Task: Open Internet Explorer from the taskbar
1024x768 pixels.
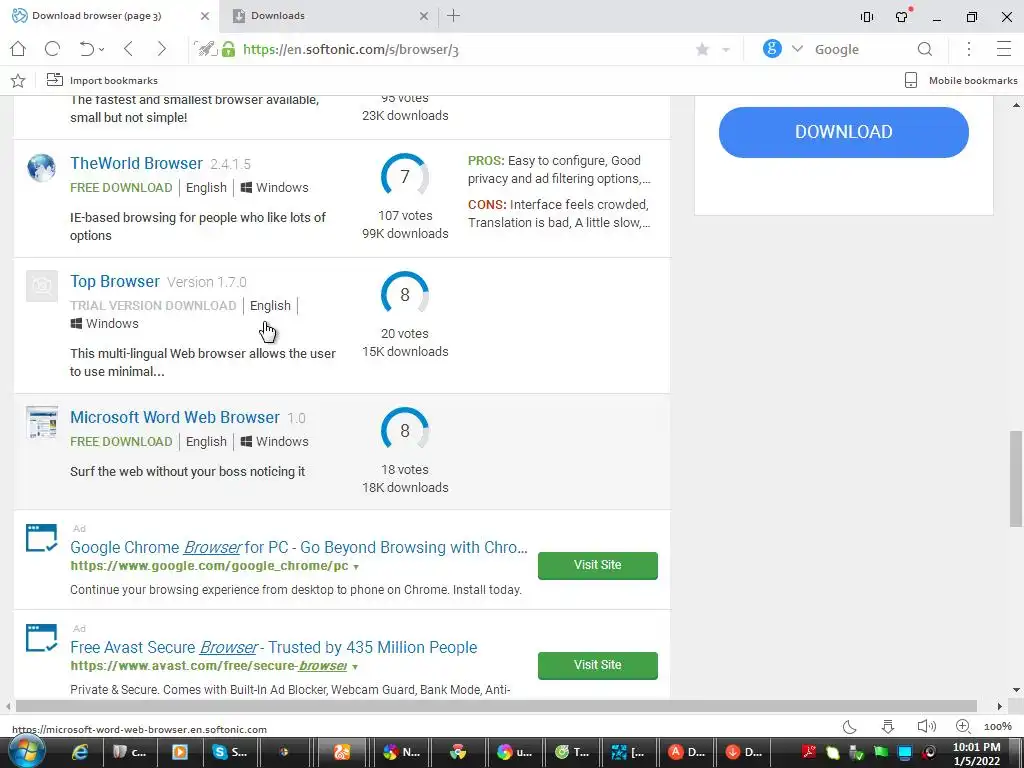Action: coord(80,752)
